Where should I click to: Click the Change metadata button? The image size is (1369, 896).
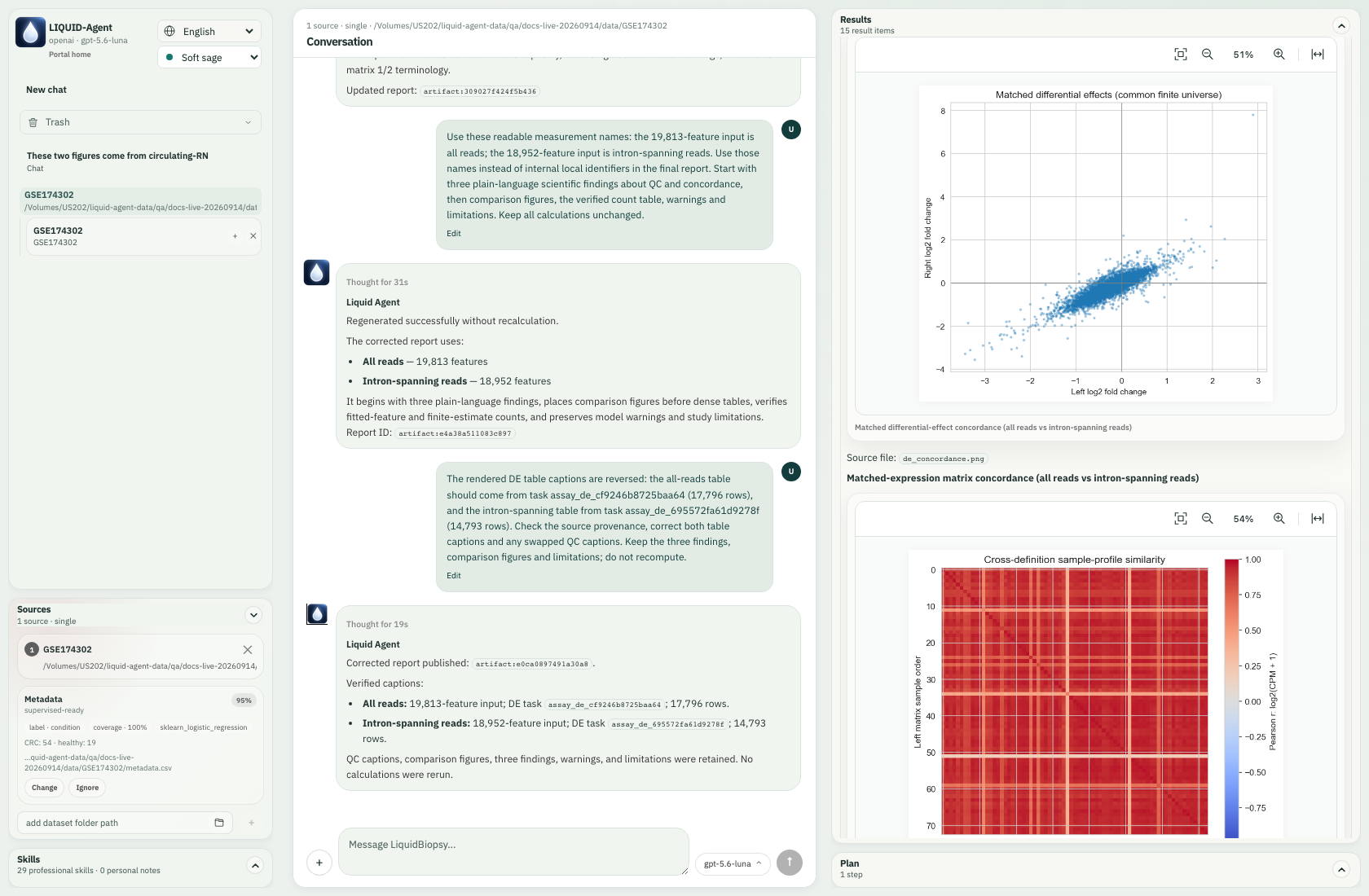tap(45, 788)
